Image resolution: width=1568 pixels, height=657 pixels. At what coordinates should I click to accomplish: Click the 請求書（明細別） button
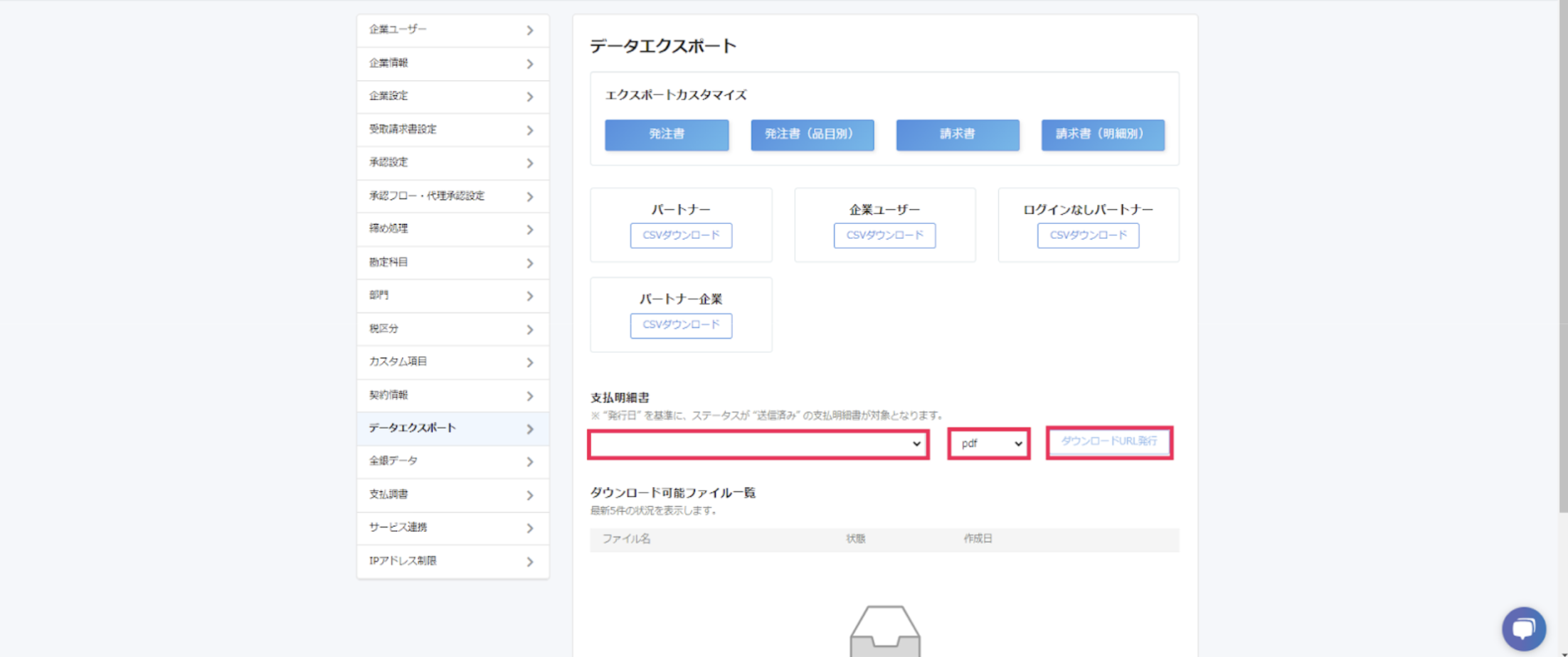tap(1103, 134)
